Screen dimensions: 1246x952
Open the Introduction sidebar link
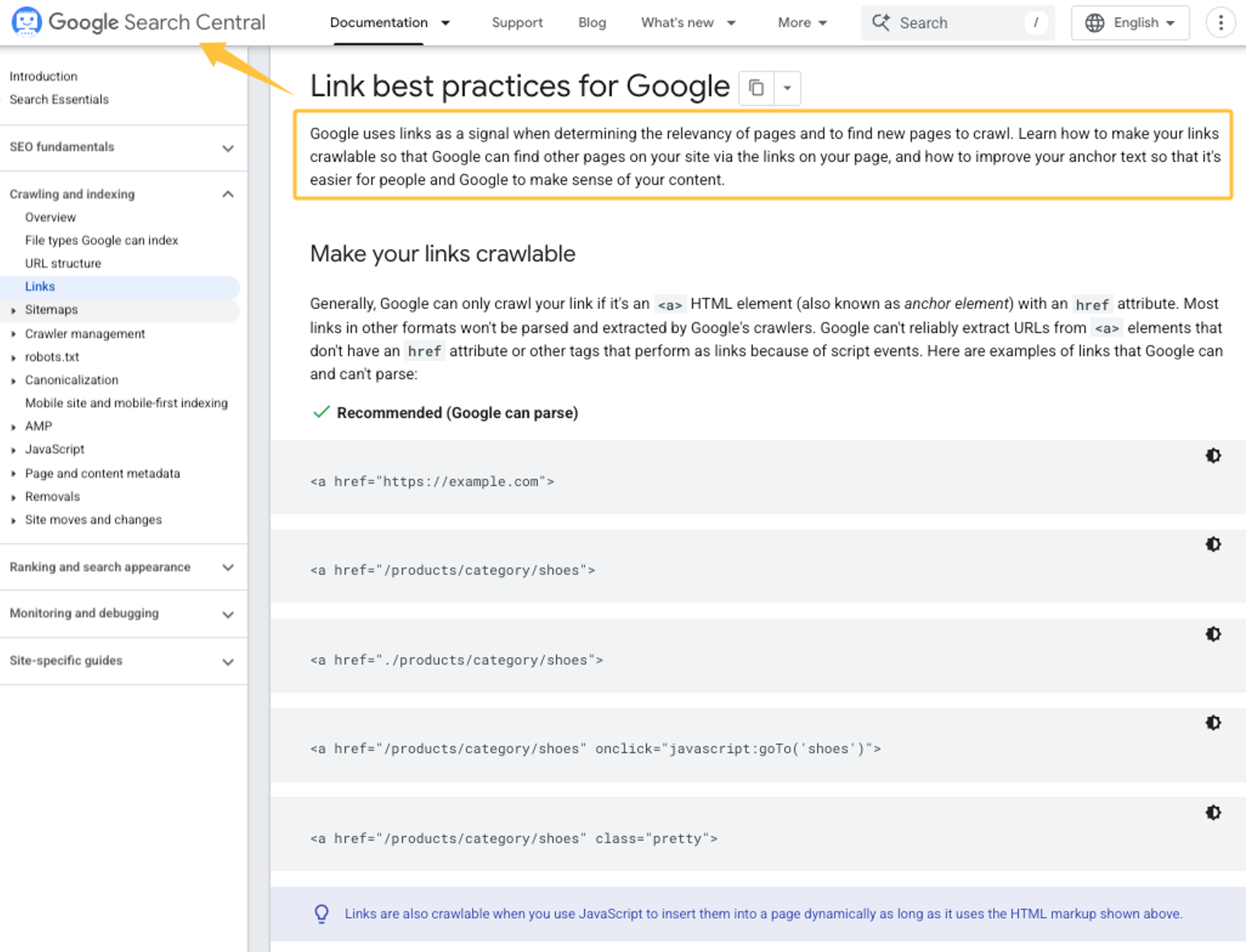click(x=44, y=76)
